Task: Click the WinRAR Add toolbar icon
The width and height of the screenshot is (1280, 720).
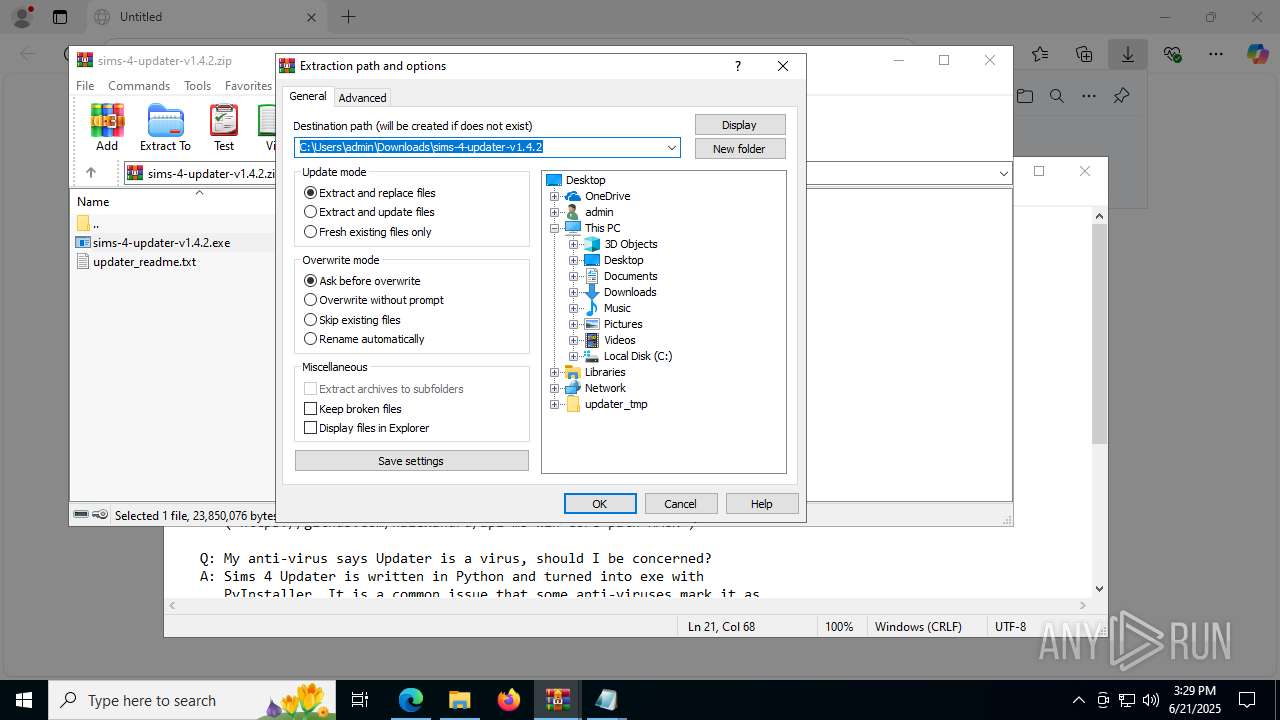Action: pos(107,128)
